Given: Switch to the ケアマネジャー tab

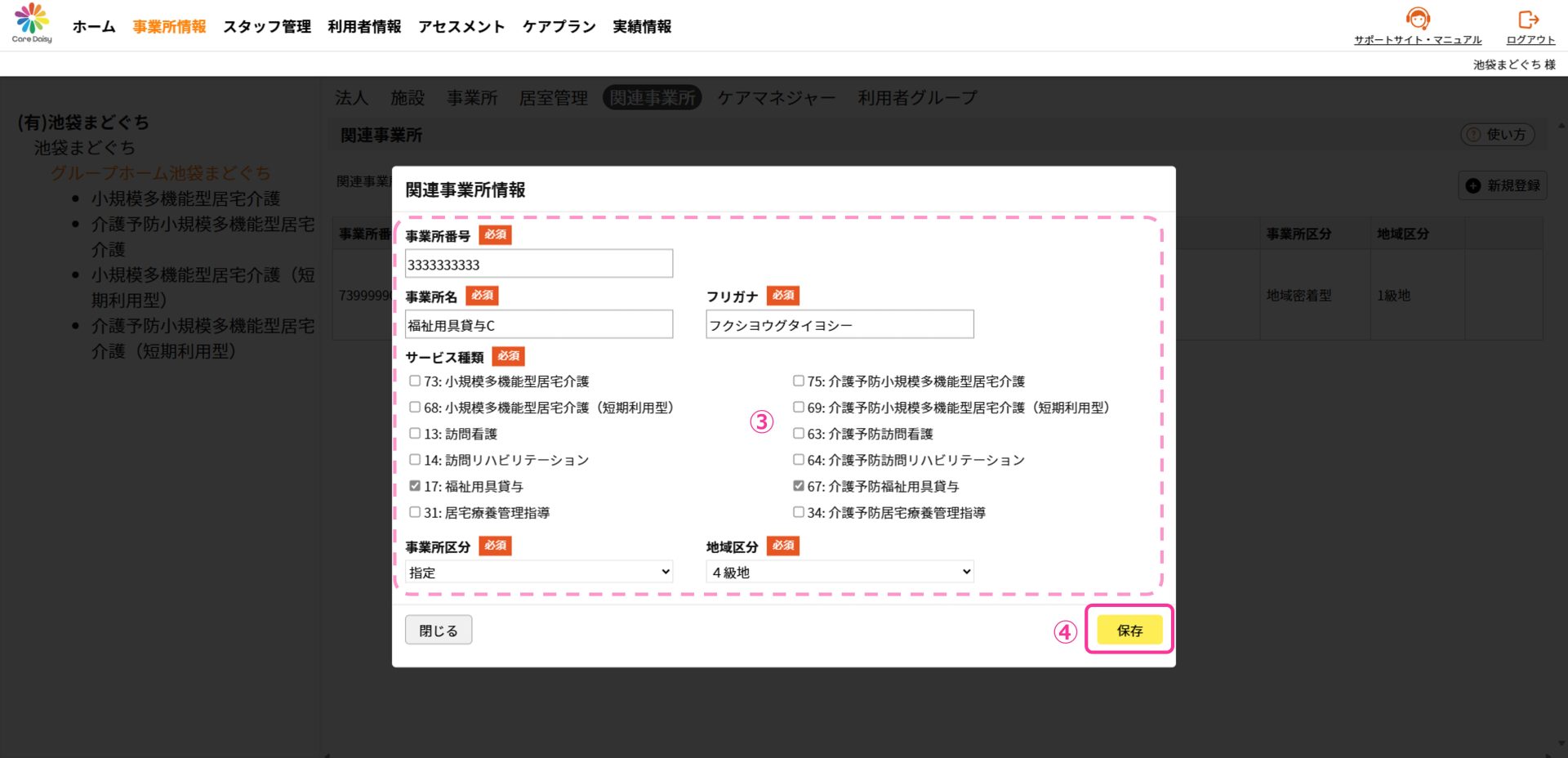Looking at the screenshot, I should 776,98.
